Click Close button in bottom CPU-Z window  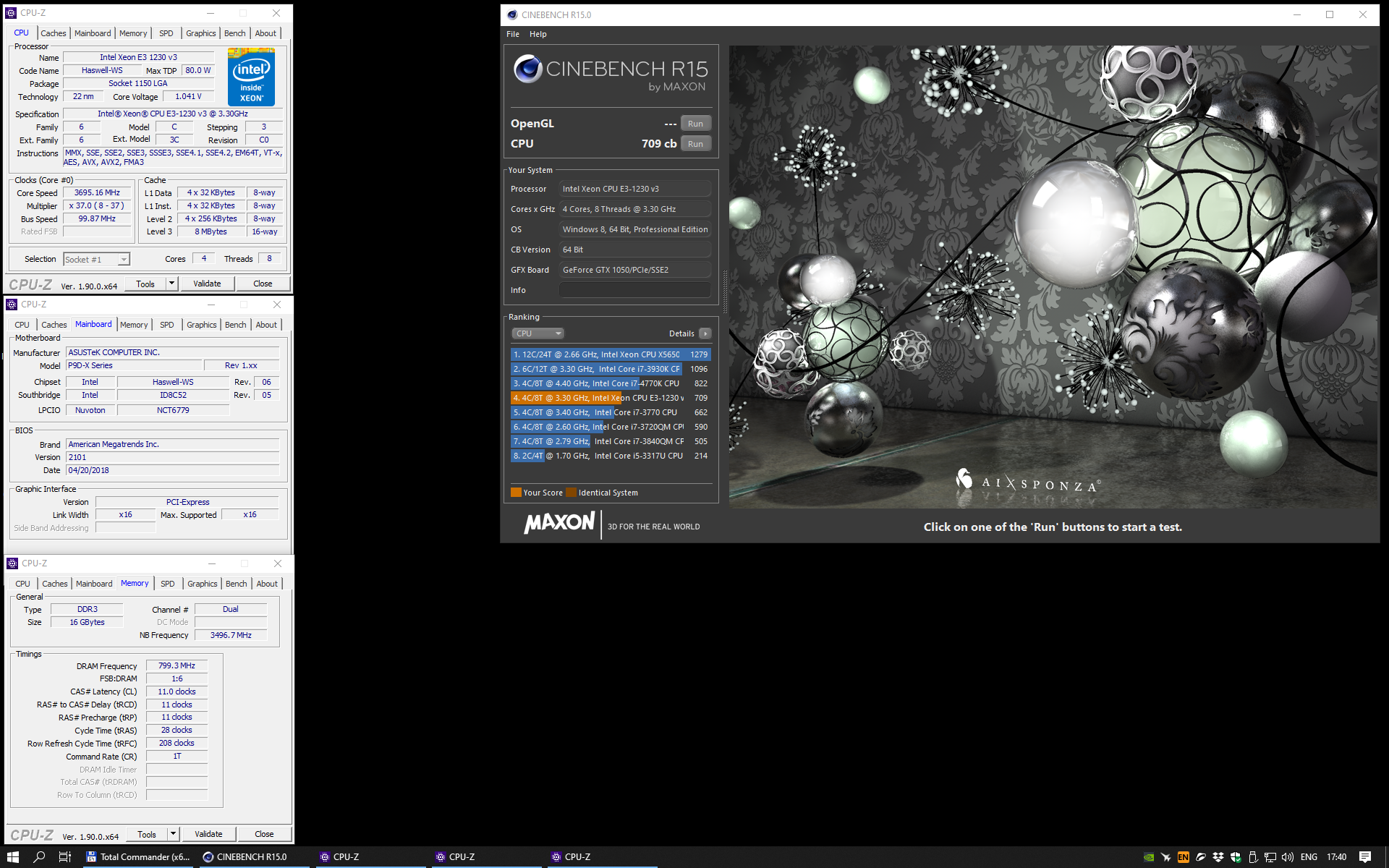coord(265,834)
